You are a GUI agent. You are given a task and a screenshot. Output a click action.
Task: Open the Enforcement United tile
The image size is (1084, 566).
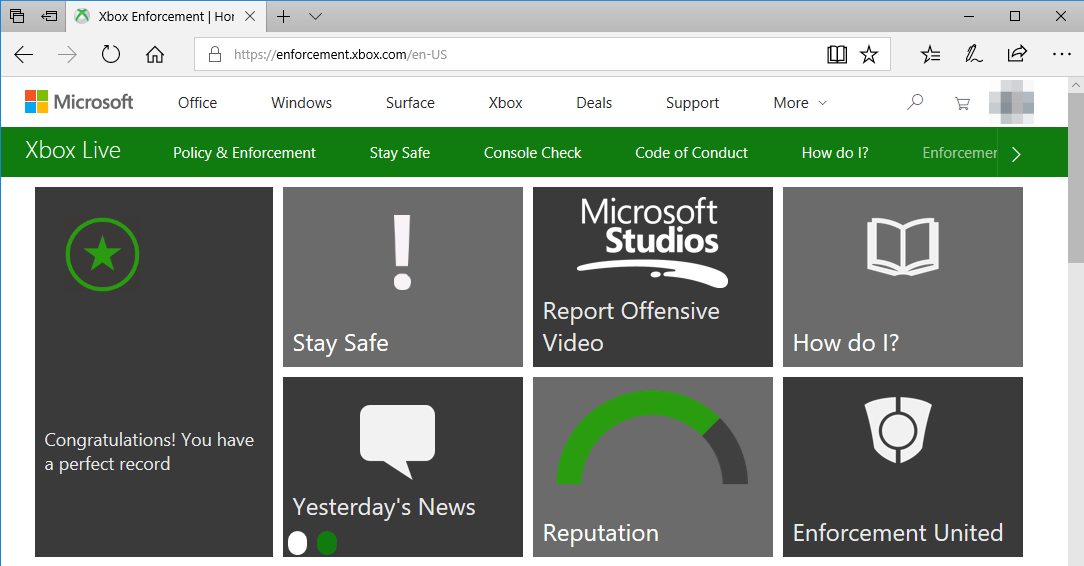tap(903, 467)
